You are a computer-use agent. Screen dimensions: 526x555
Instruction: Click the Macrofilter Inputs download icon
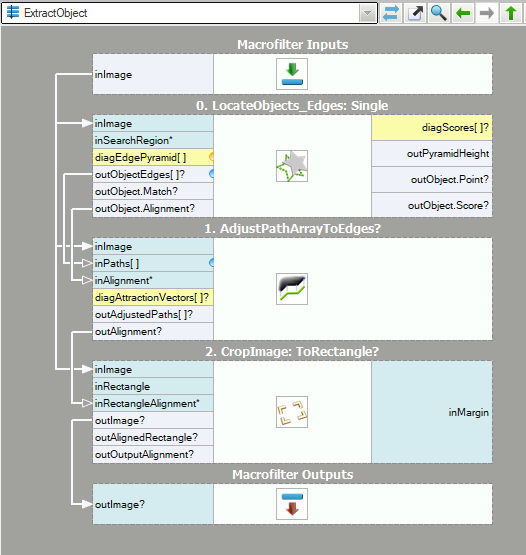point(292,74)
